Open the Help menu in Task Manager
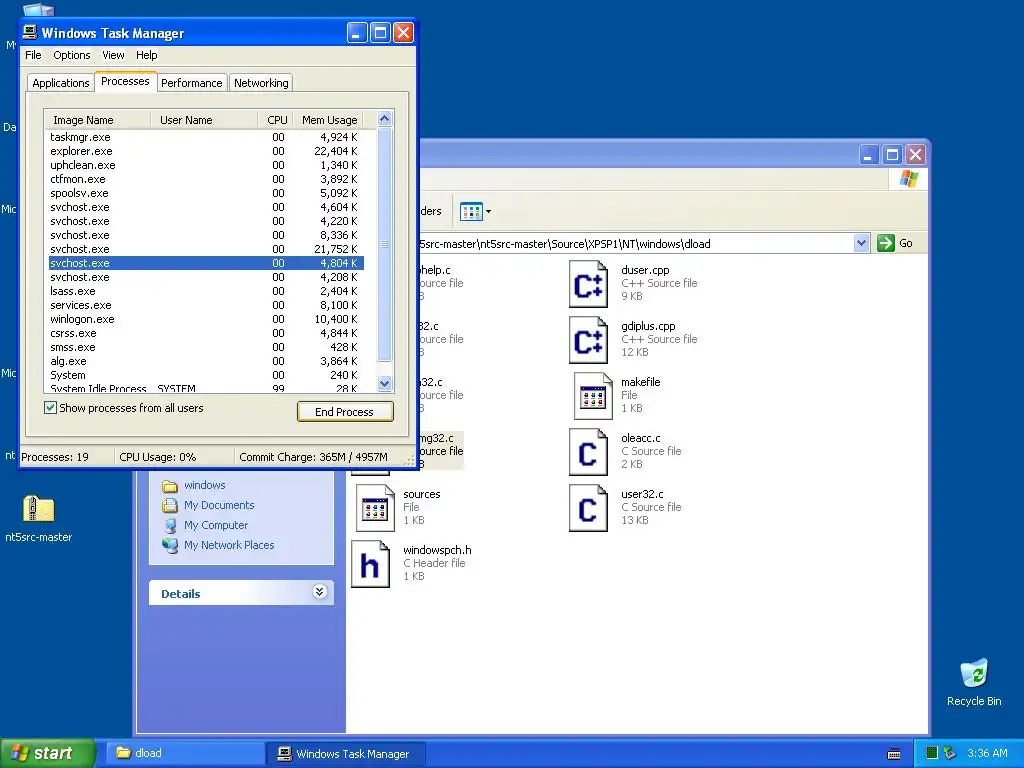Image resolution: width=1024 pixels, height=768 pixels. click(x=146, y=55)
